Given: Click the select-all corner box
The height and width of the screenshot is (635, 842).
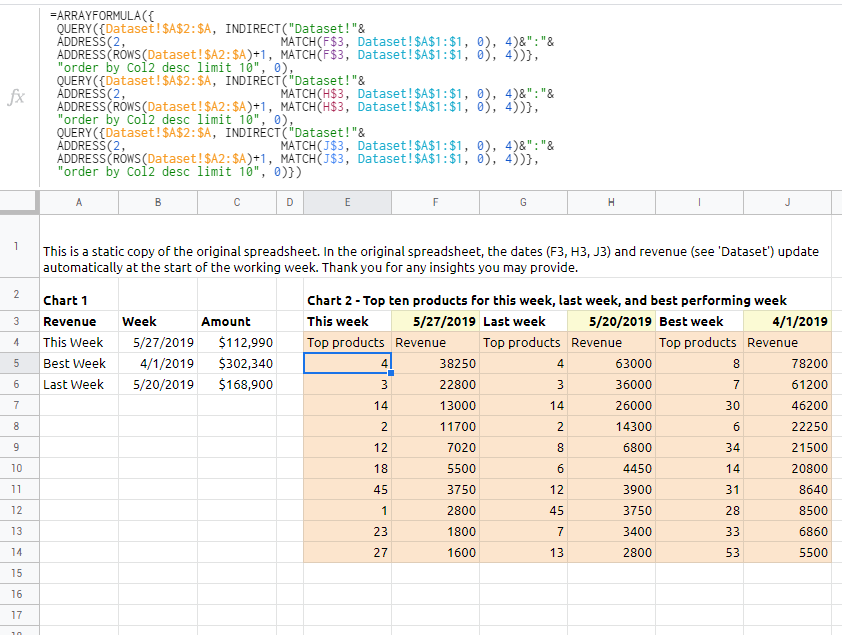Looking at the screenshot, I should [x=19, y=202].
